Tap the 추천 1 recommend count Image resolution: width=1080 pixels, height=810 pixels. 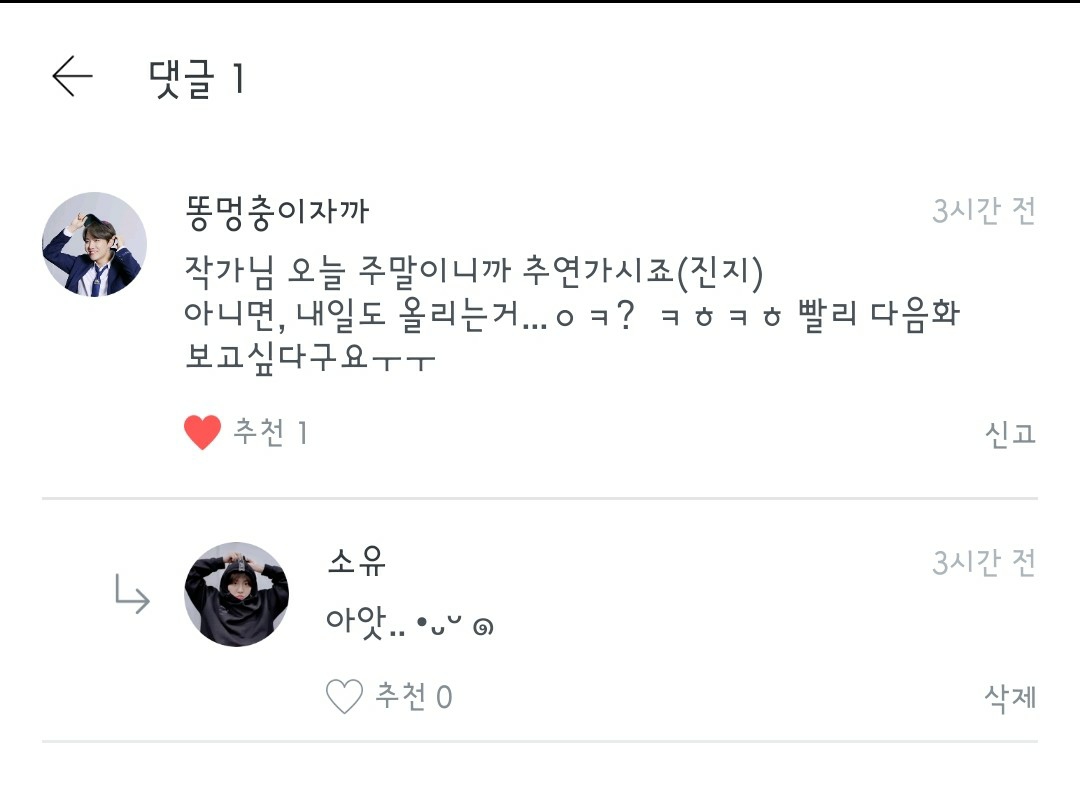(270, 433)
